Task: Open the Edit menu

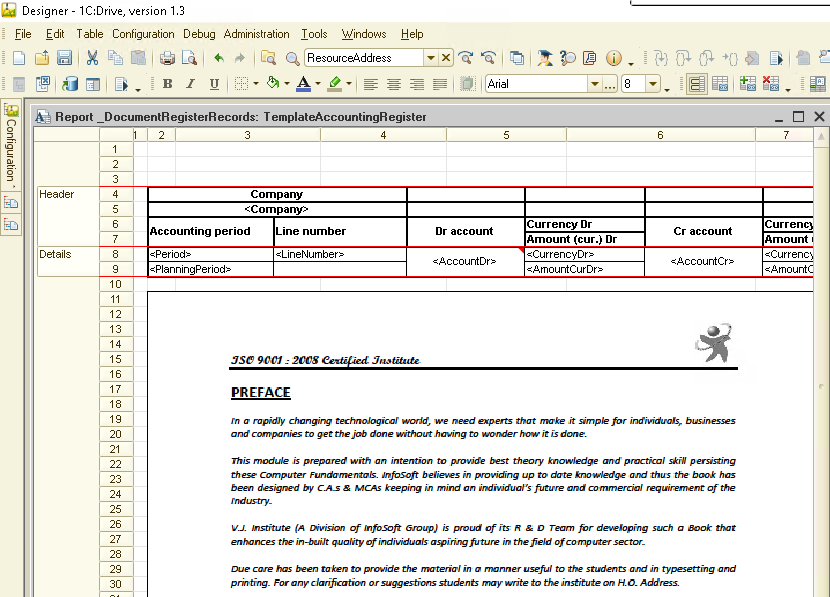Action: 55,34
